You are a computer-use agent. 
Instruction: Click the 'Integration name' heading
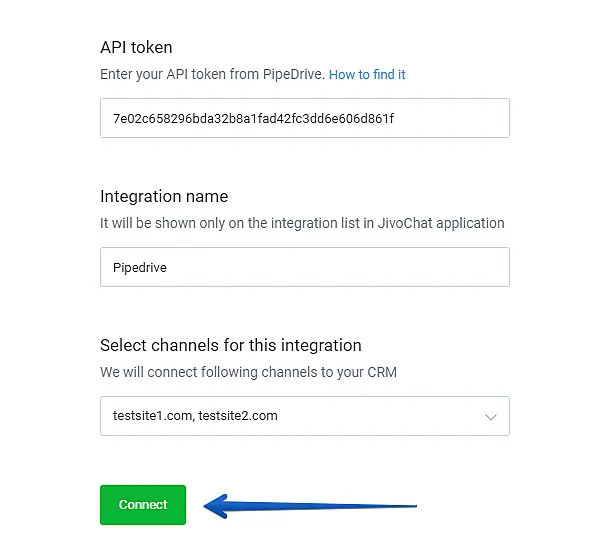pos(164,196)
